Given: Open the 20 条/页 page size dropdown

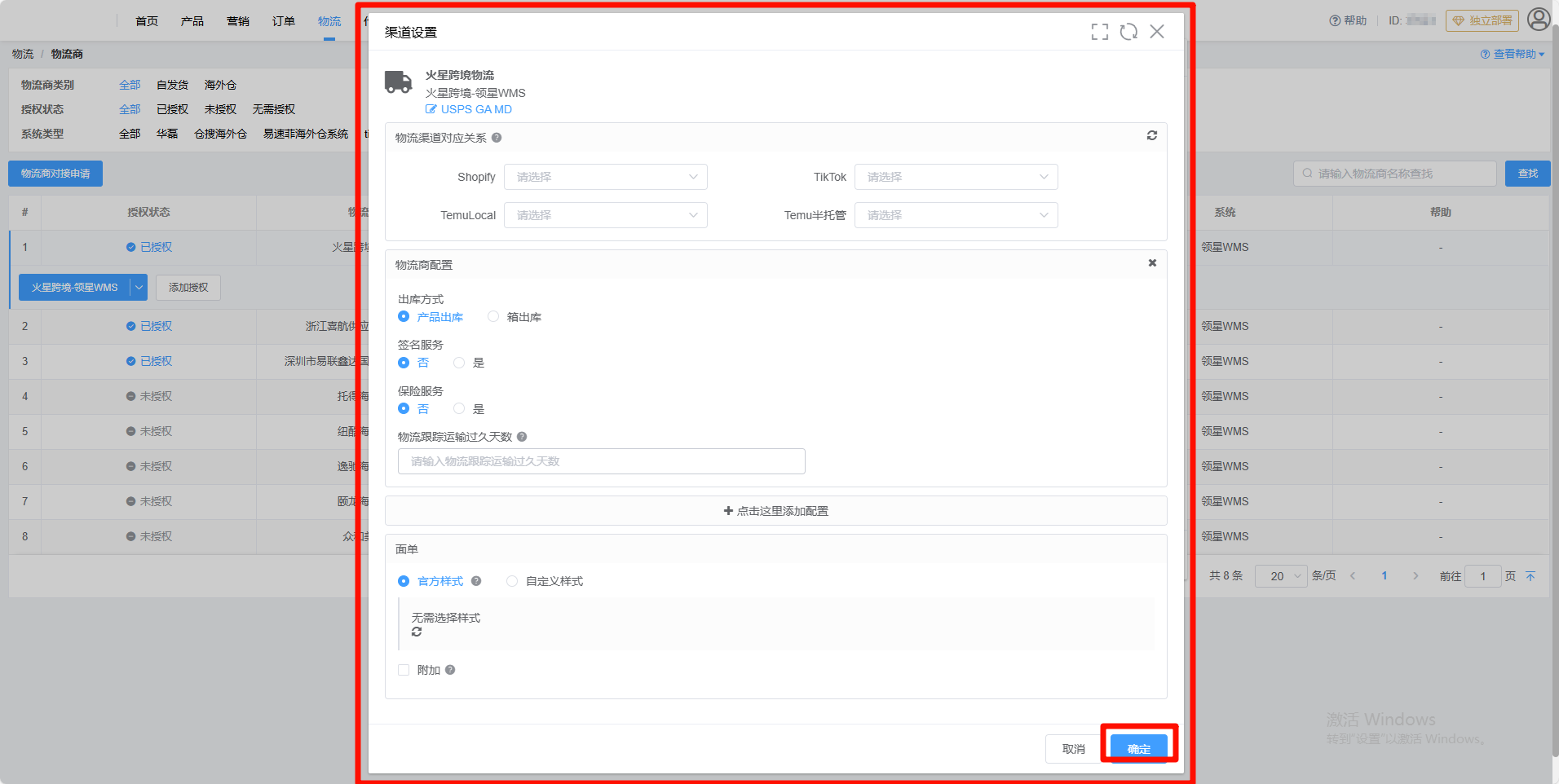Looking at the screenshot, I should click(x=1281, y=576).
